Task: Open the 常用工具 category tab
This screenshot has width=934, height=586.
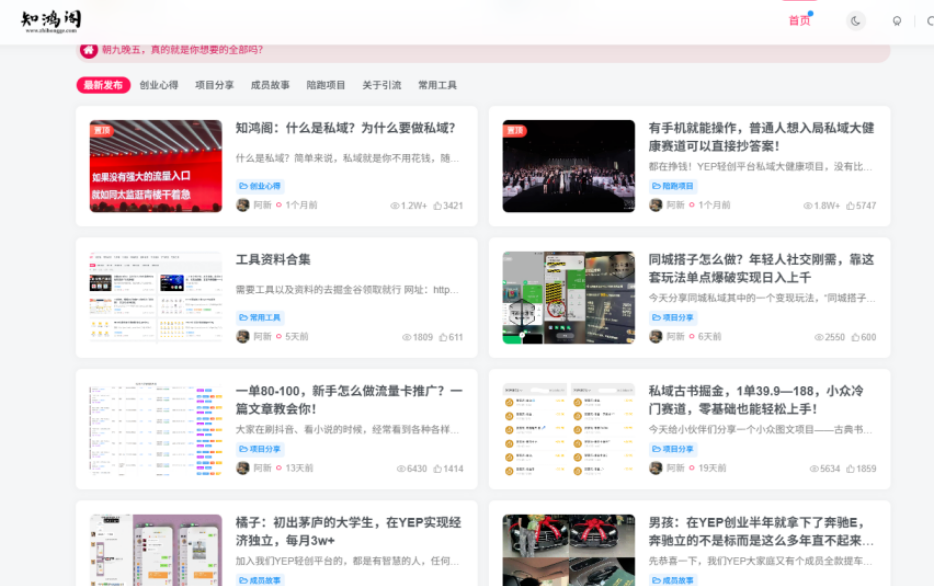Action: (437, 86)
